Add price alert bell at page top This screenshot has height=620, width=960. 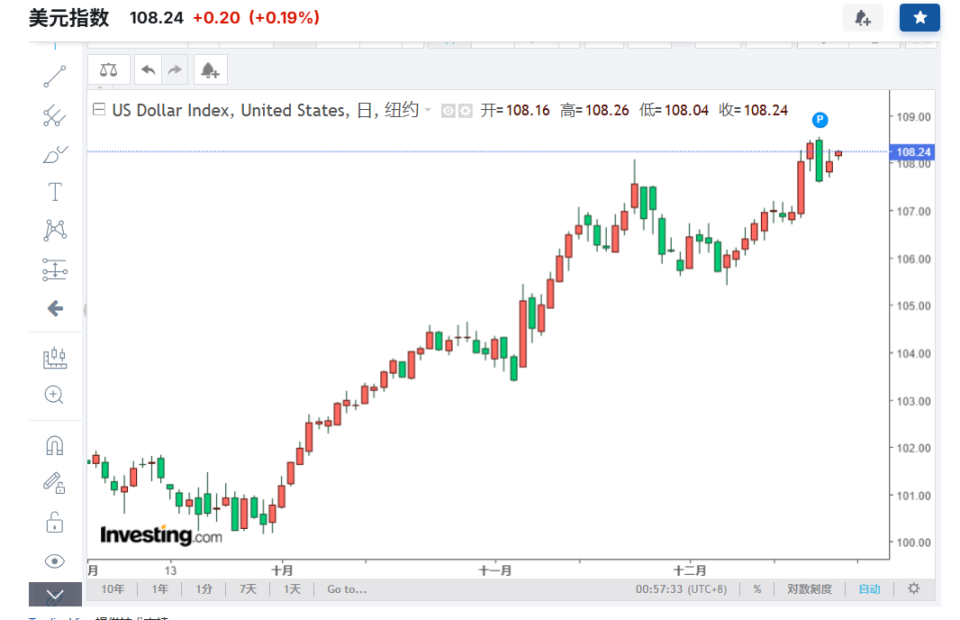[x=863, y=18]
